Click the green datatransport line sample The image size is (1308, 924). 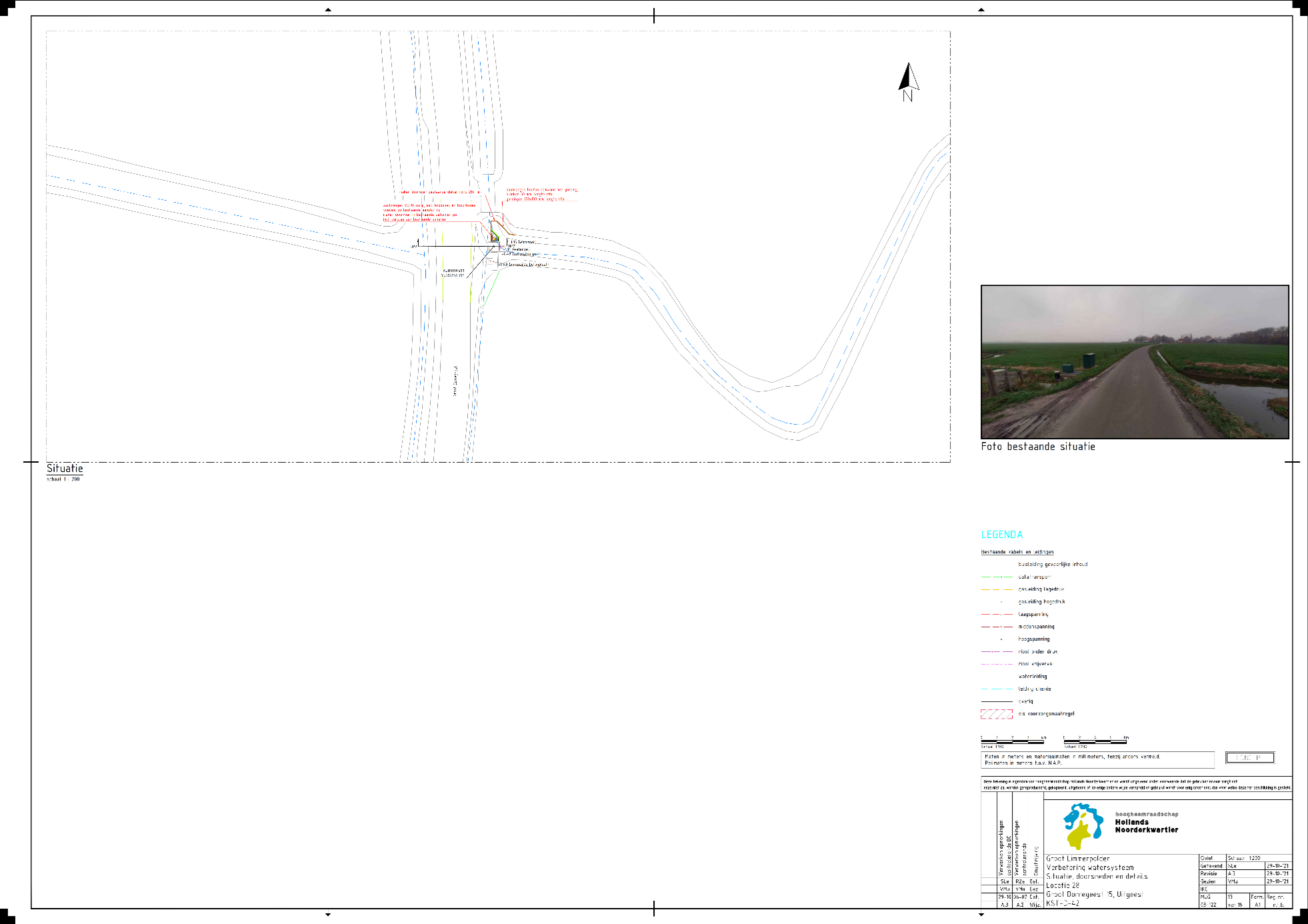[997, 577]
